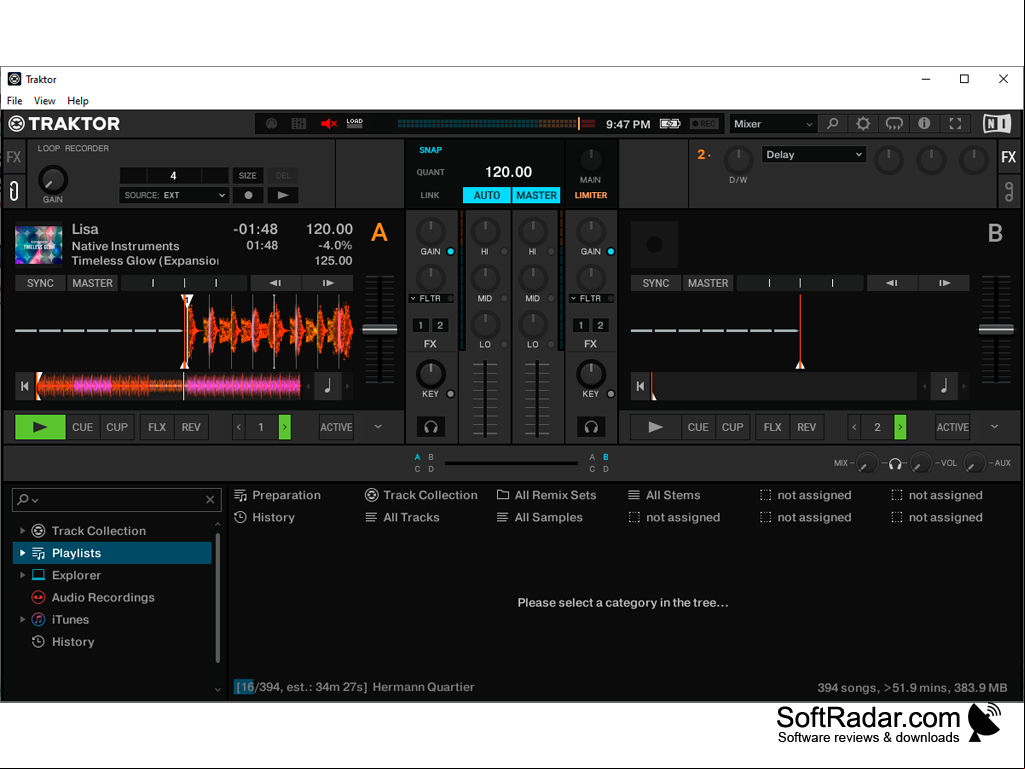Jump to track start on deck A
The image size is (1025, 769).
pos(24,386)
